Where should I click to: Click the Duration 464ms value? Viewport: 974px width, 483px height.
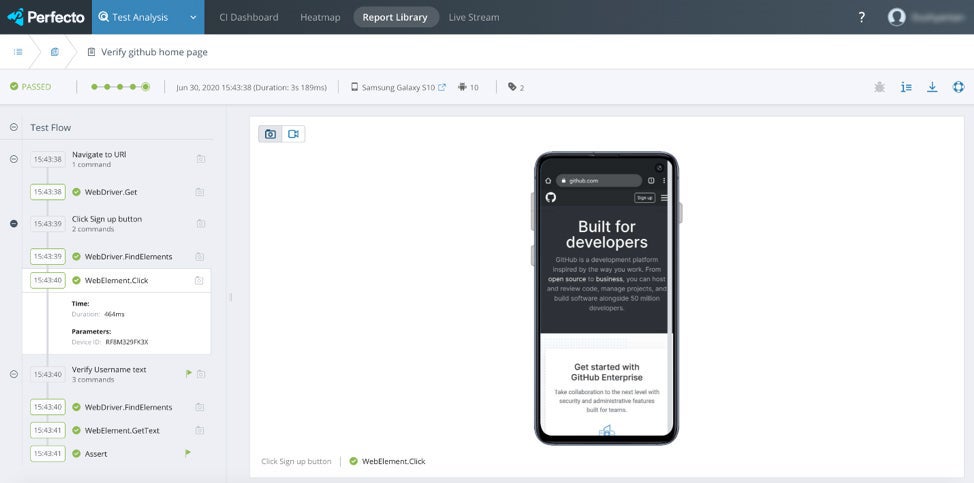pos(114,314)
